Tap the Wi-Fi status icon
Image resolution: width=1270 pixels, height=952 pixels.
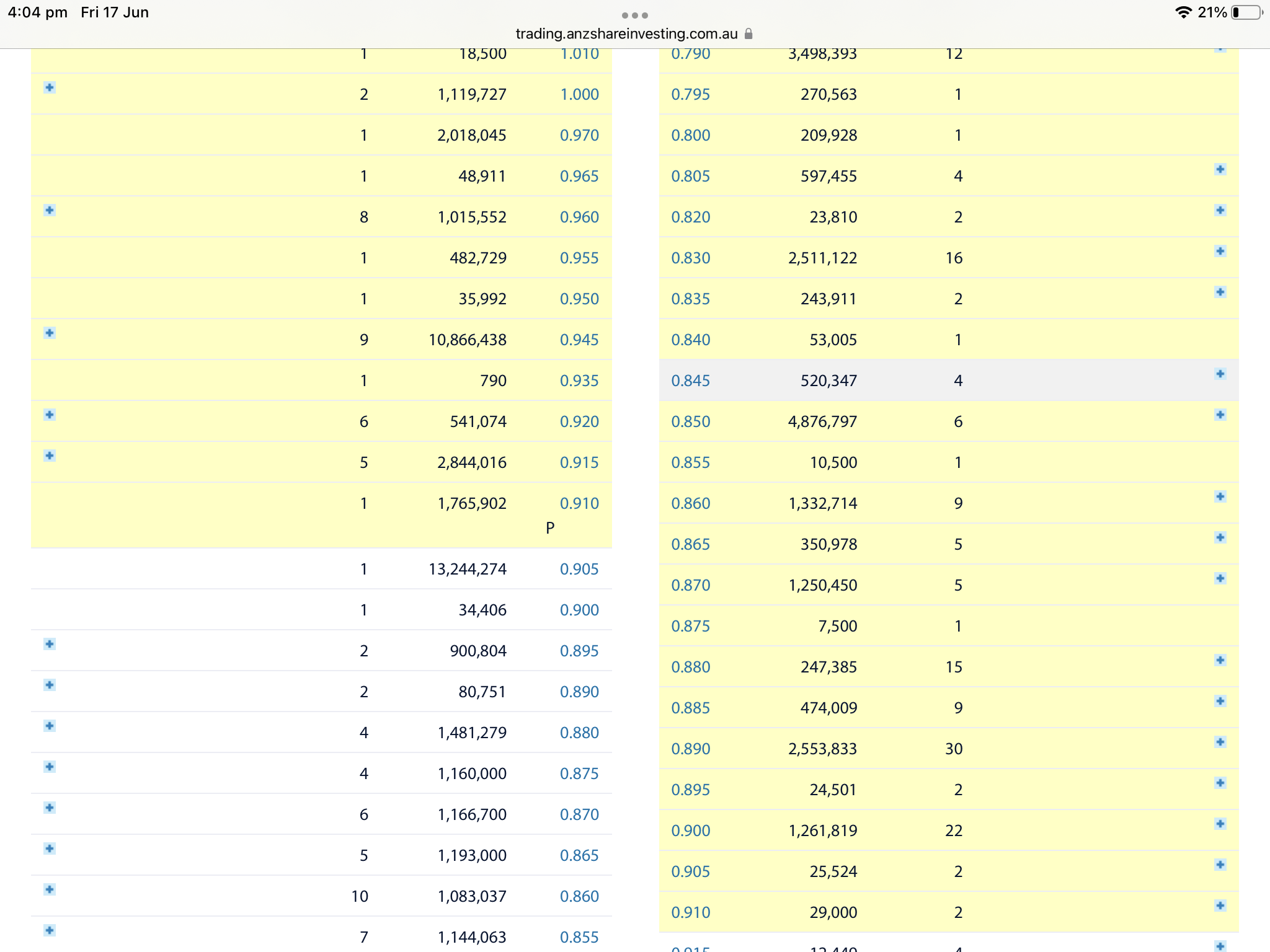[x=1183, y=12]
